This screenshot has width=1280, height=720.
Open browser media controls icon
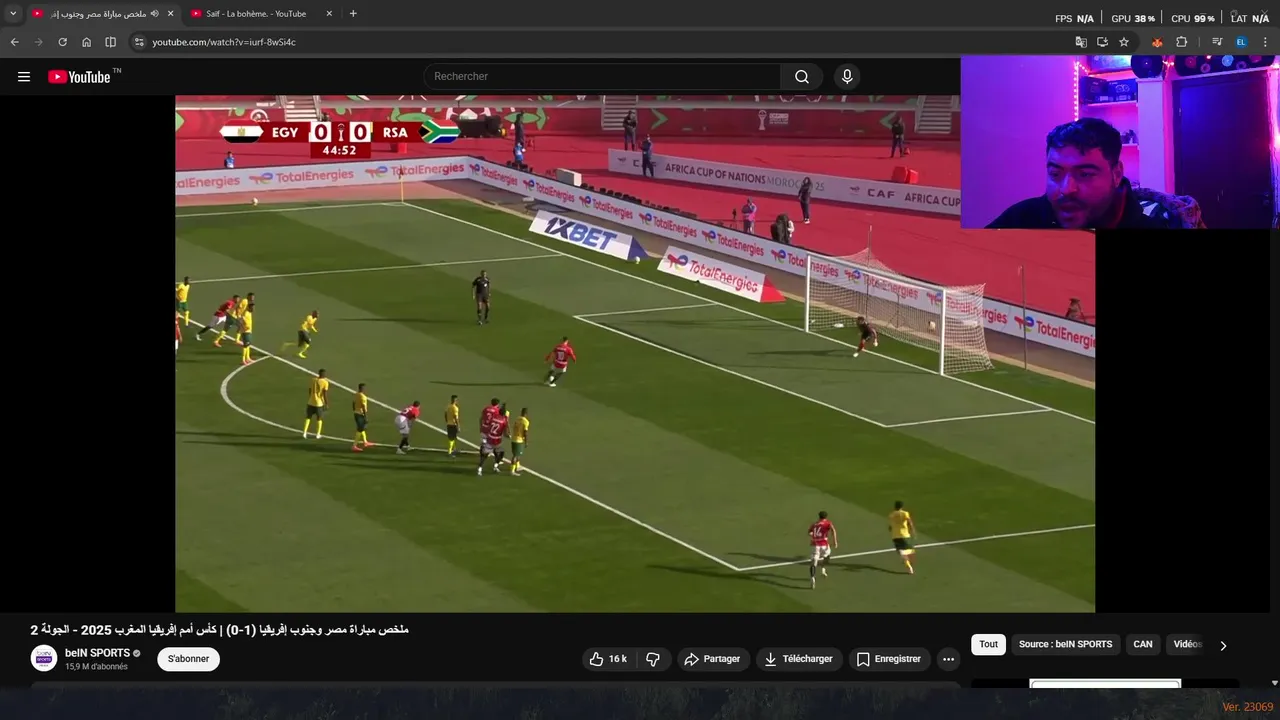[x=1217, y=42]
